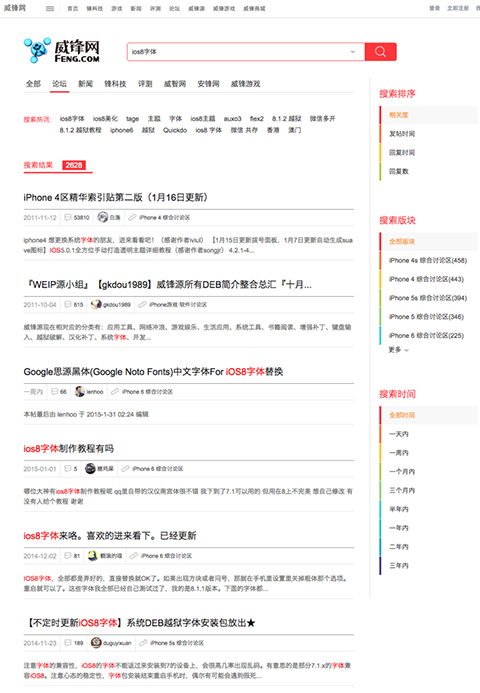480x693 pixels.
Task: Click the 2628 result count badge
Action: point(74,165)
